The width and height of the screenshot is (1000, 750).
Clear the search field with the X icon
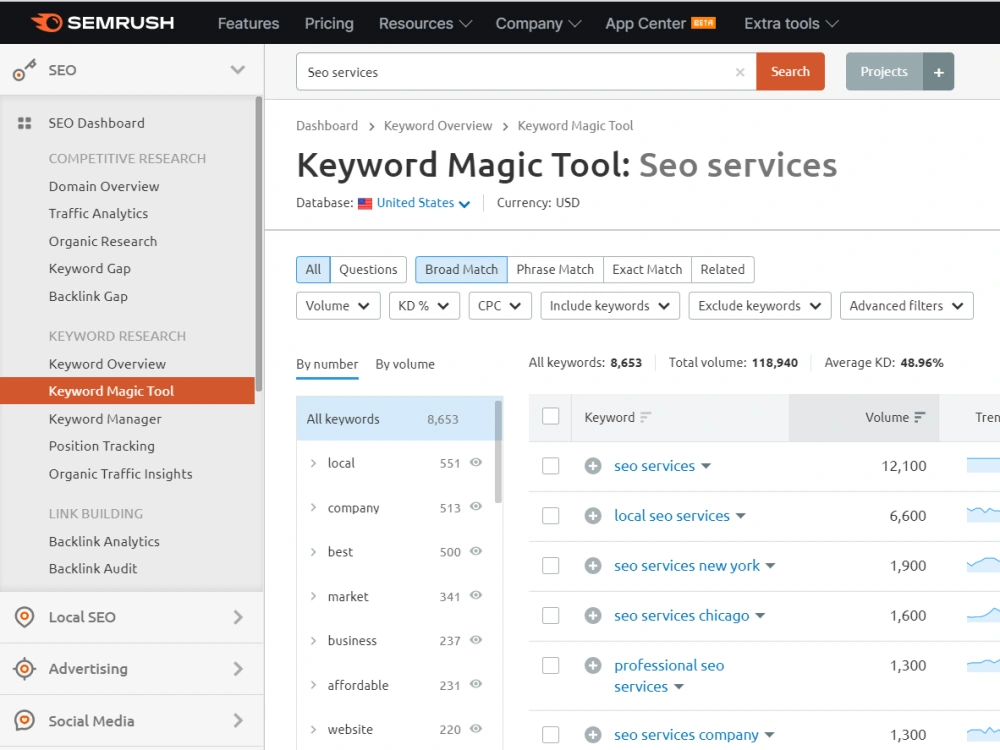(740, 72)
